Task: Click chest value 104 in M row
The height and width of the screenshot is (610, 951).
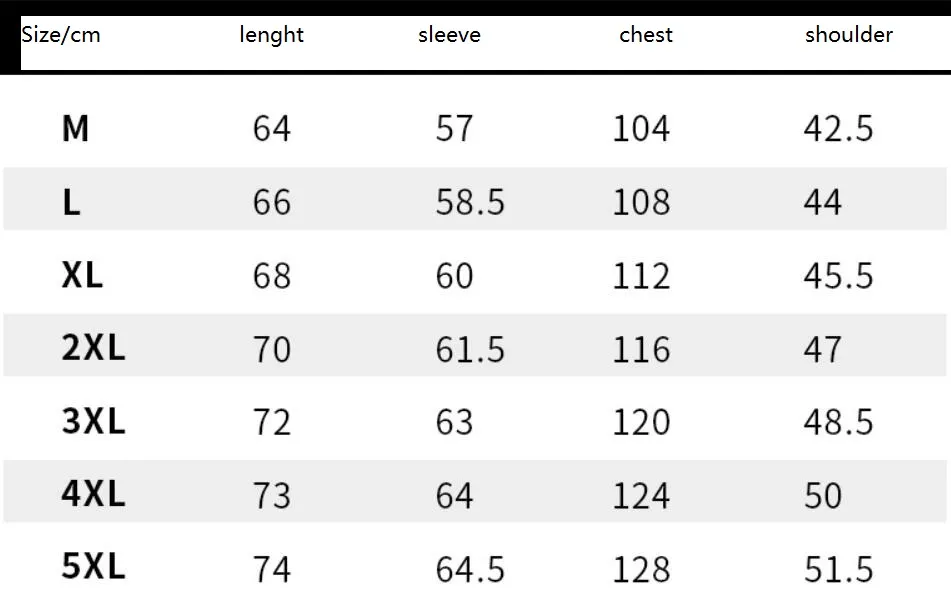Action: point(641,129)
